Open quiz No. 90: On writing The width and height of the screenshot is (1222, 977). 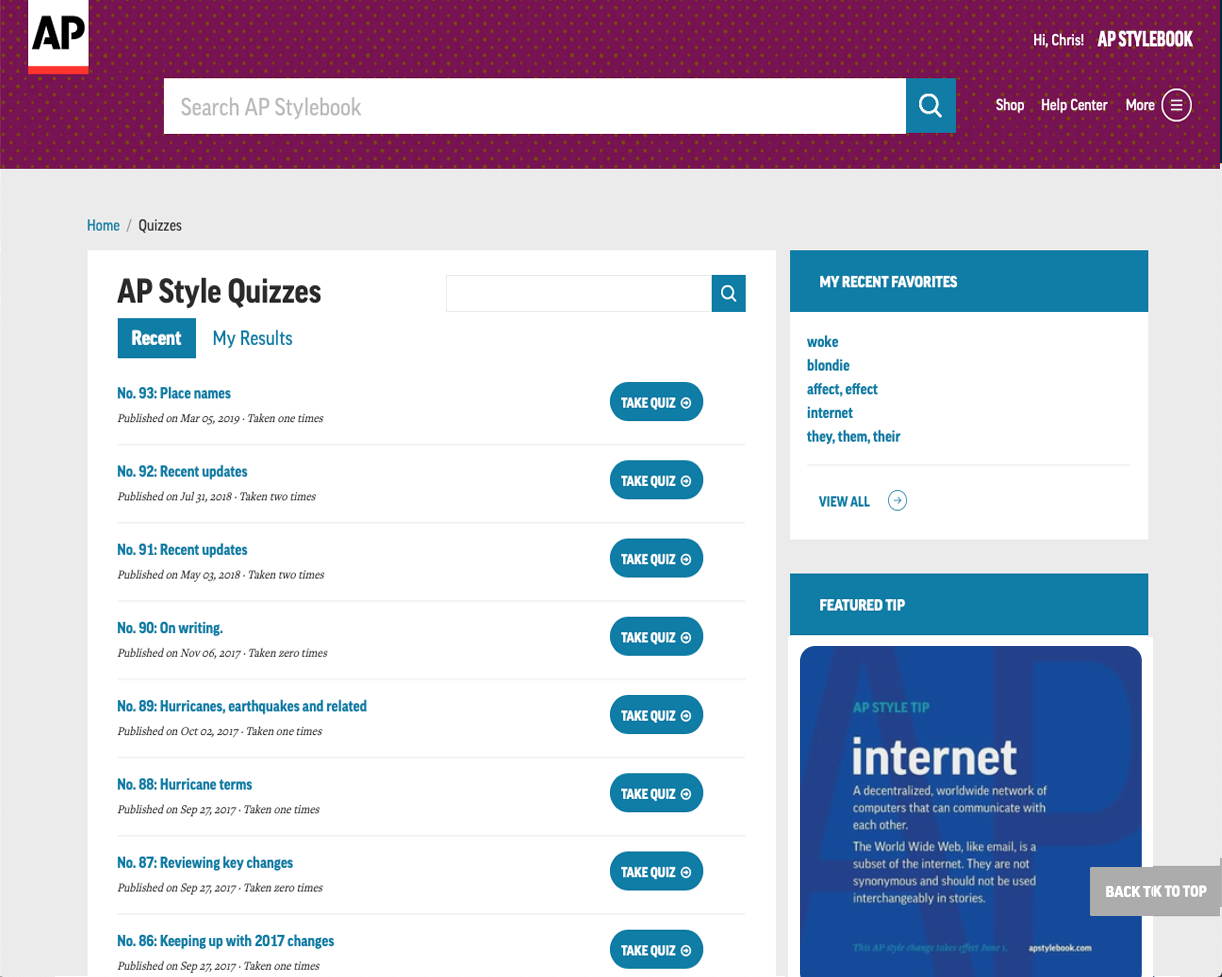170,628
